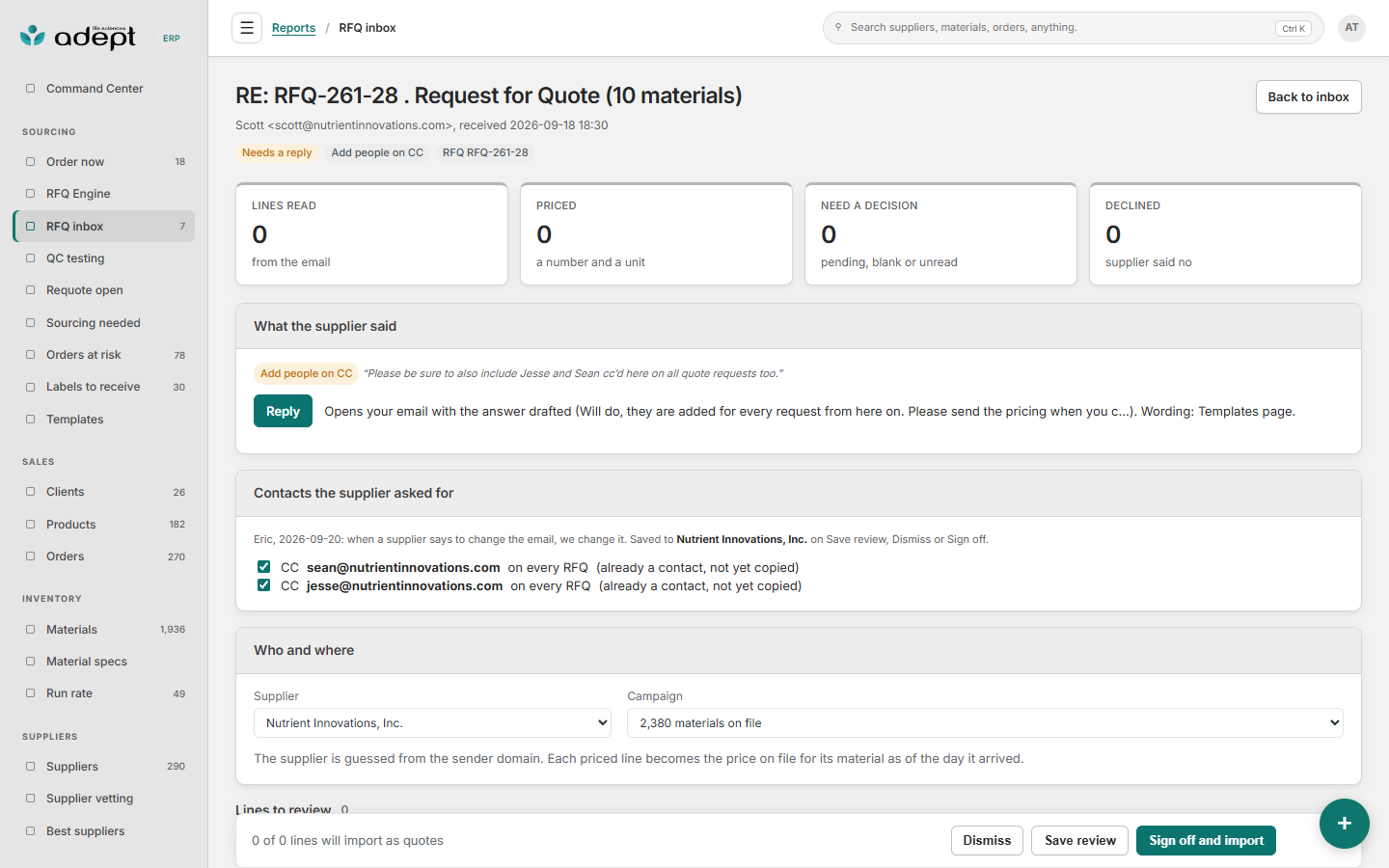The image size is (1389, 868).
Task: Open the Campaign dropdown
Action: tap(985, 723)
